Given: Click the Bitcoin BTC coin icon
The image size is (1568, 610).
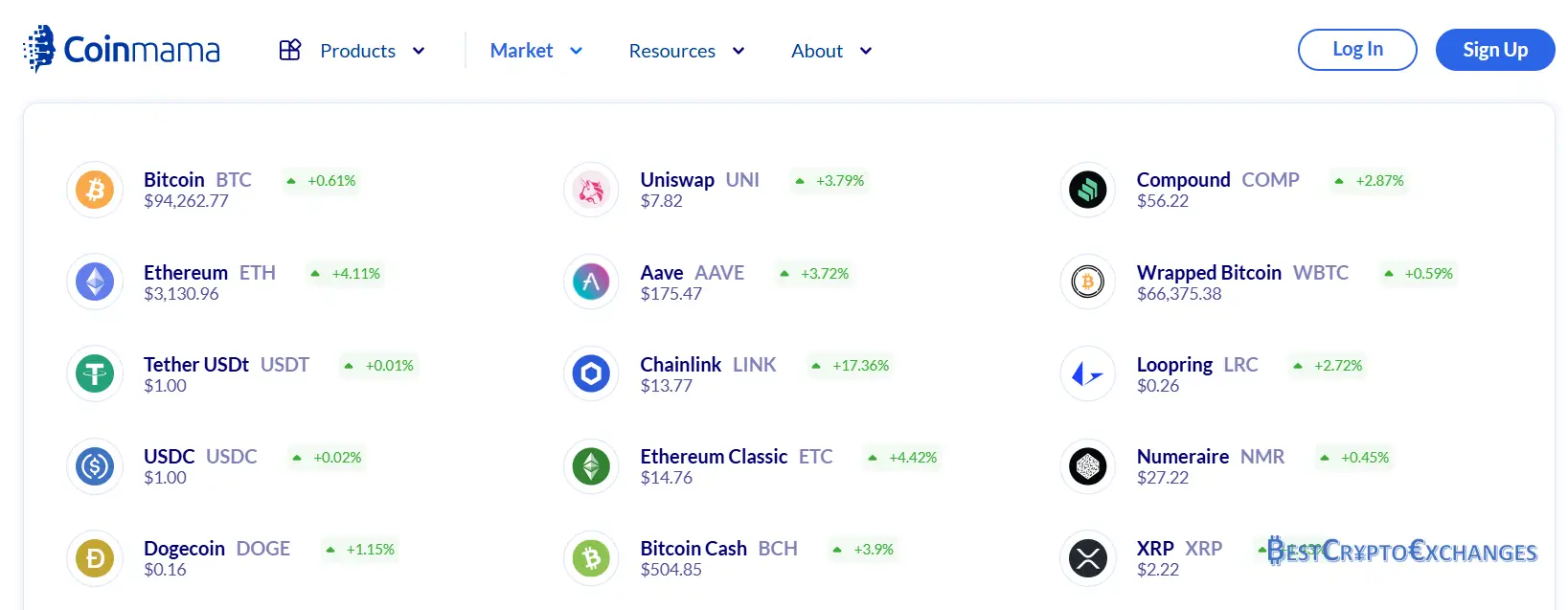Looking at the screenshot, I should 95,190.
